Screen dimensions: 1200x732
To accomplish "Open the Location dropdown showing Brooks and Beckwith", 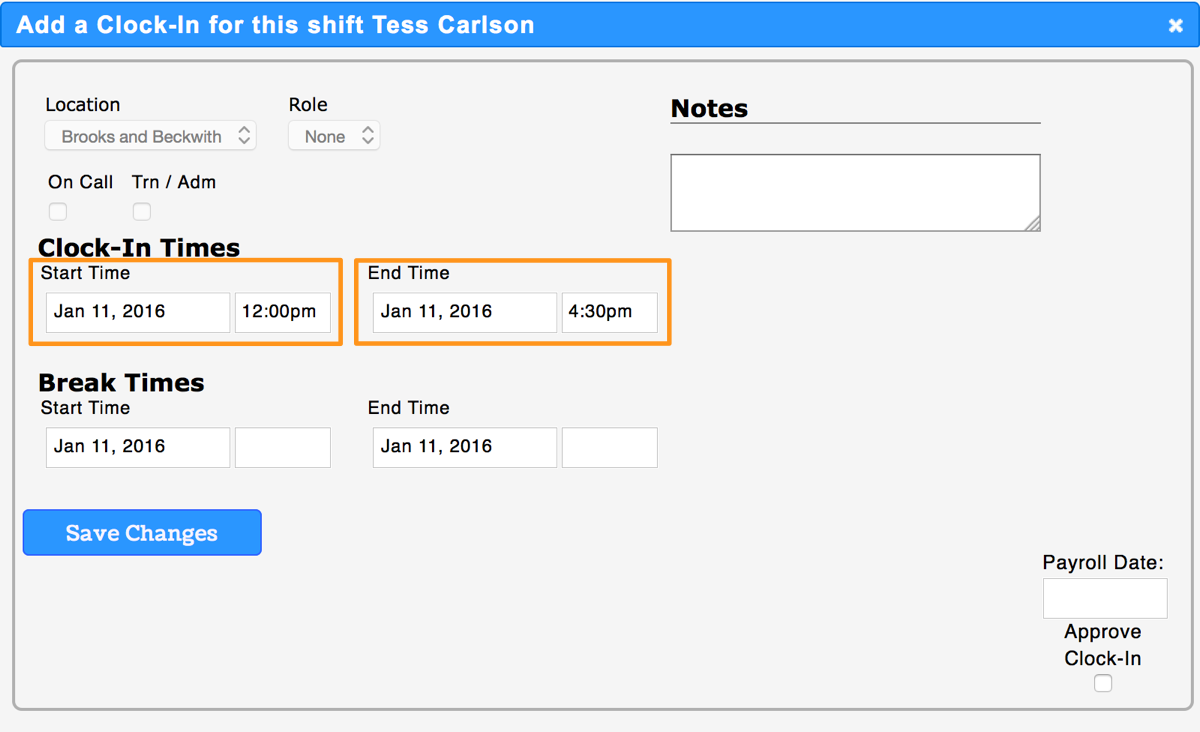I will pyautogui.click(x=150, y=135).
